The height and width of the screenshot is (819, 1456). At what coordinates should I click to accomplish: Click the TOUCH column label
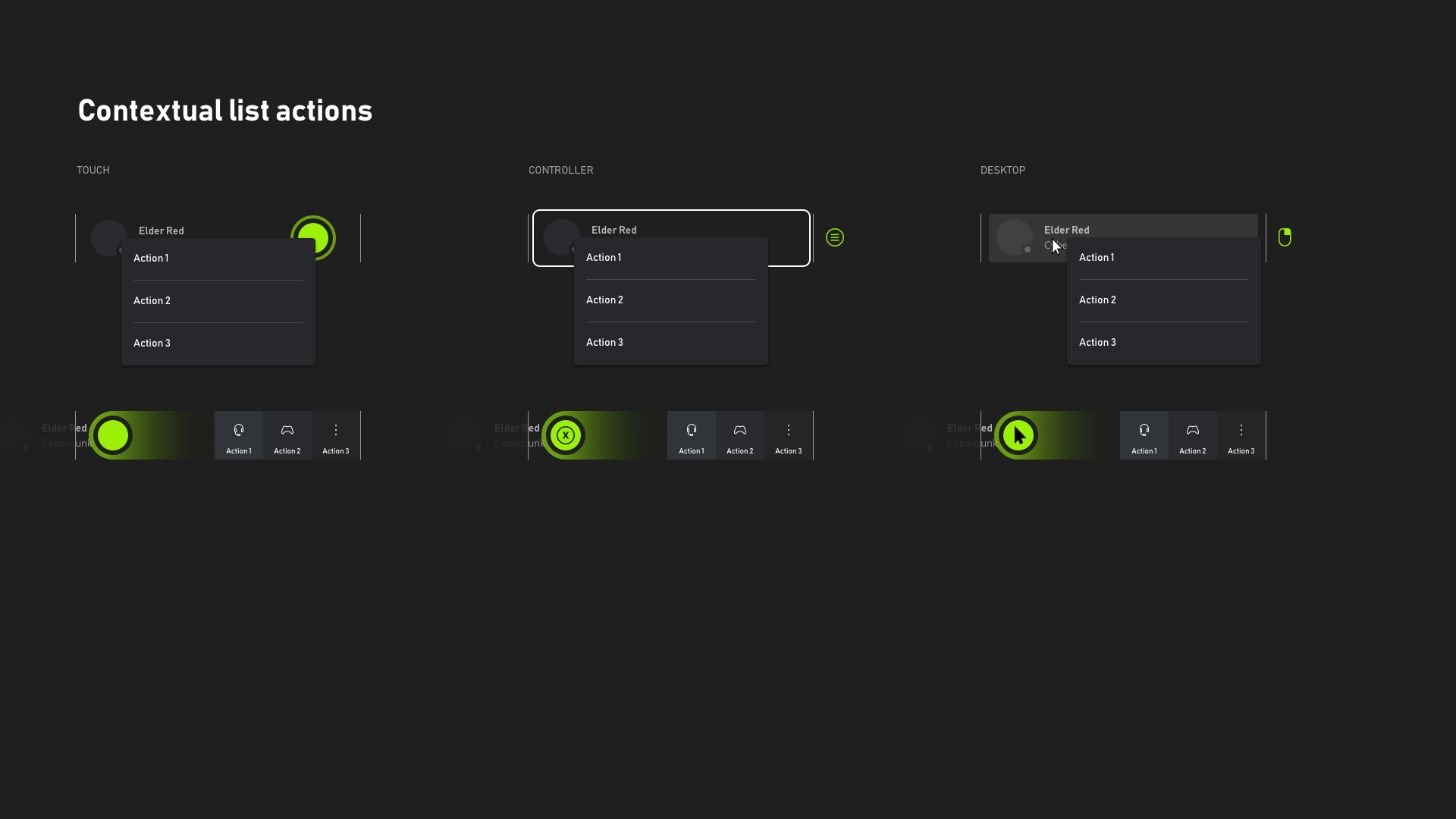click(93, 170)
